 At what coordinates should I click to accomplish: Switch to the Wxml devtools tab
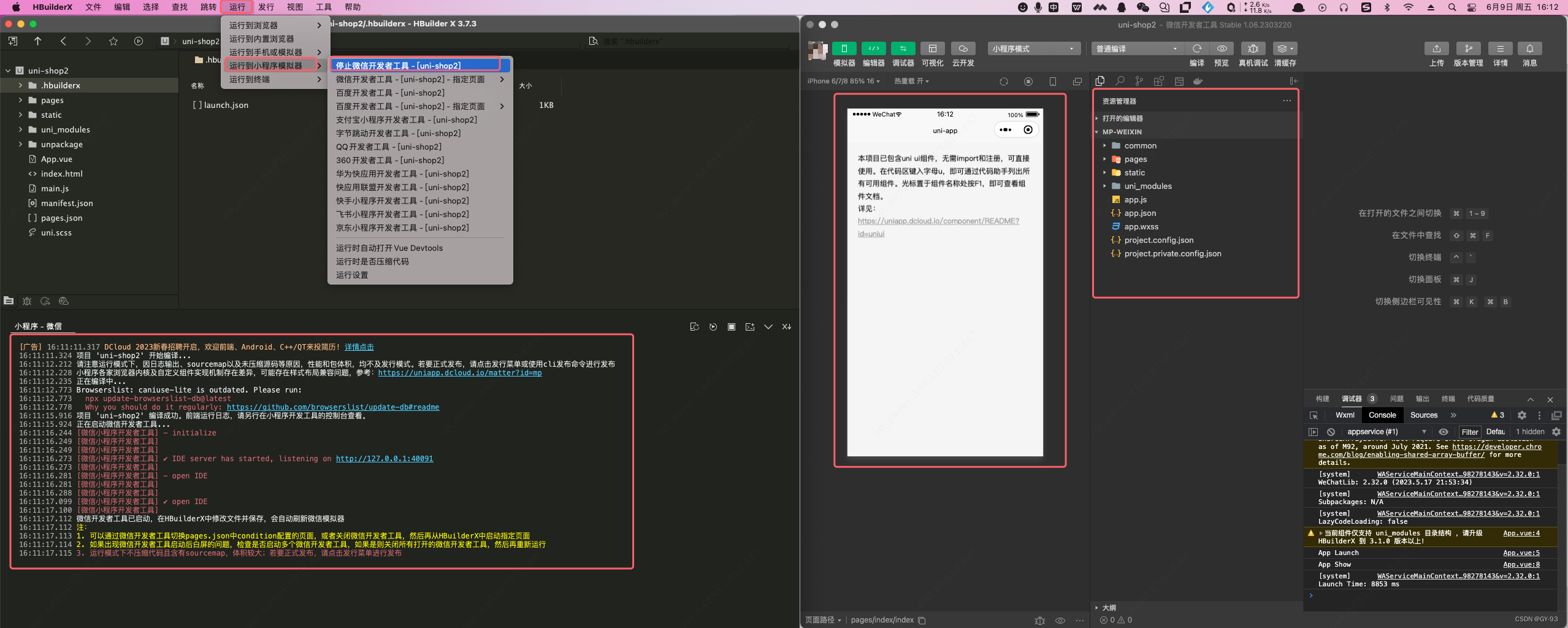coord(1345,415)
